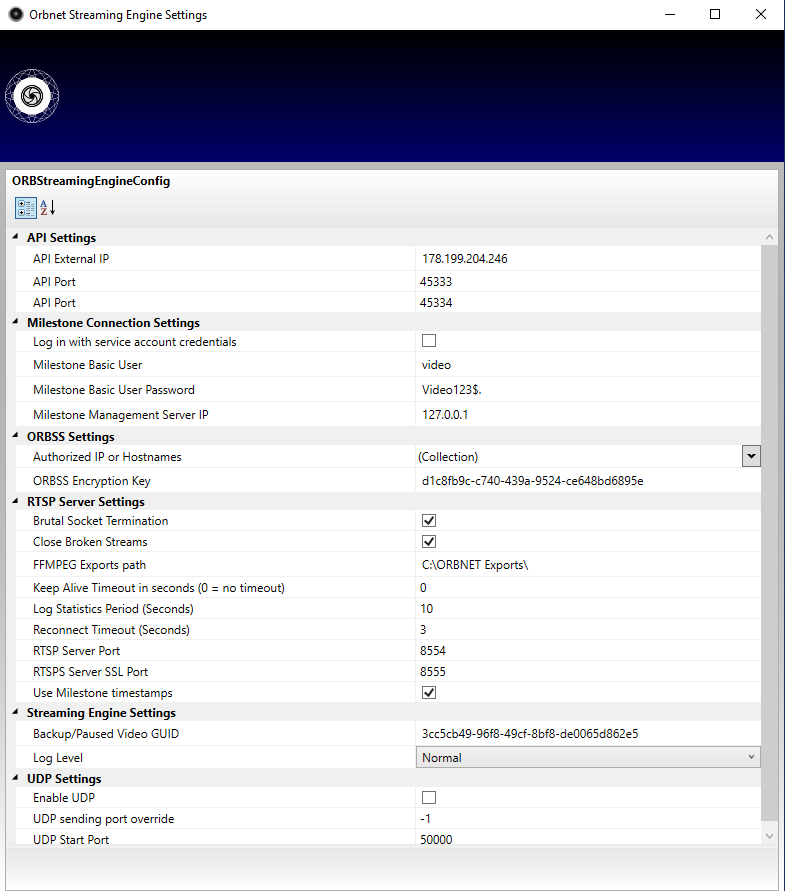Switch to Categorized view icon

pyautogui.click(x=26, y=208)
